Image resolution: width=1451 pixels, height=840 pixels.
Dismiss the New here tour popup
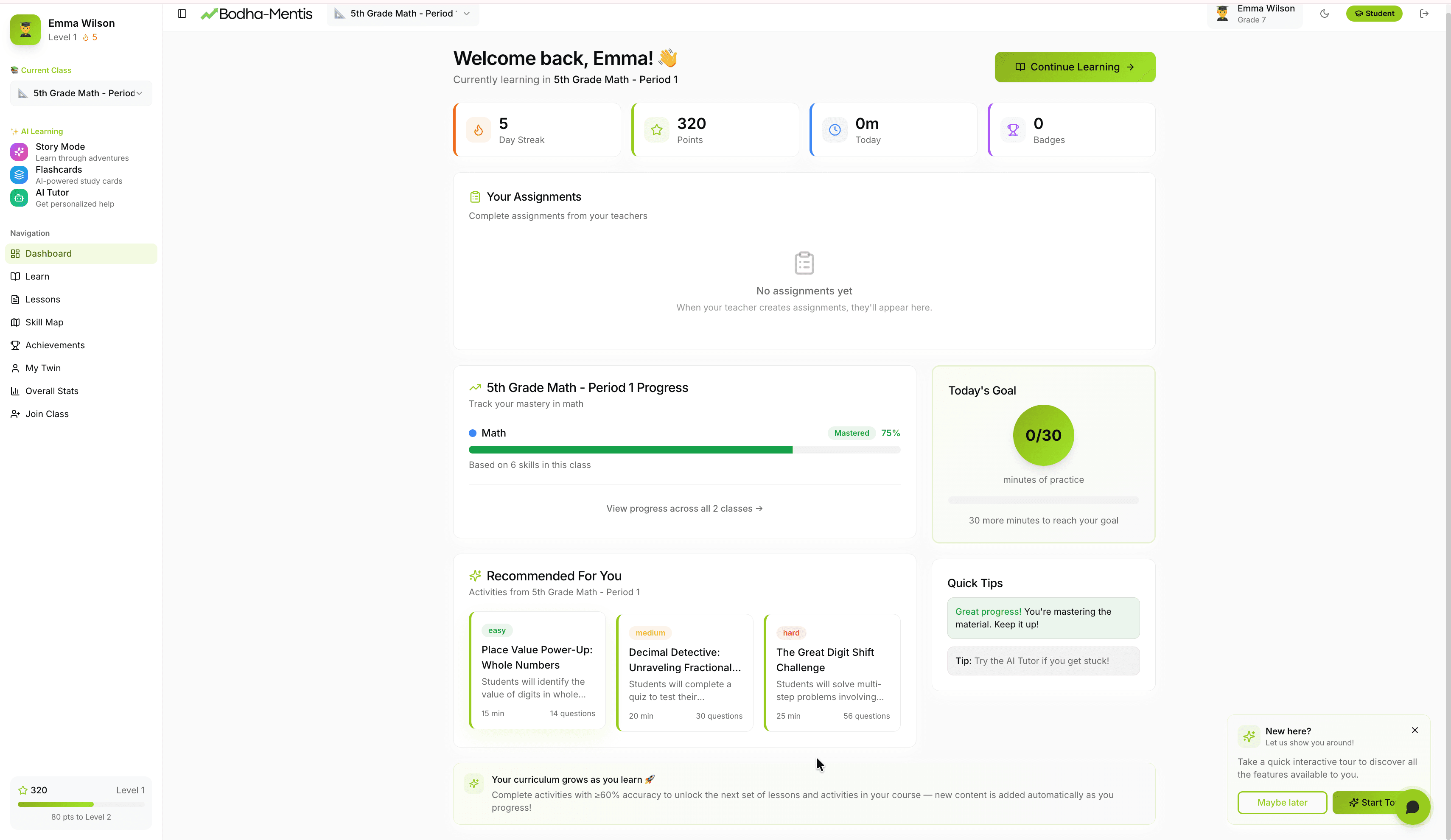(x=1415, y=730)
